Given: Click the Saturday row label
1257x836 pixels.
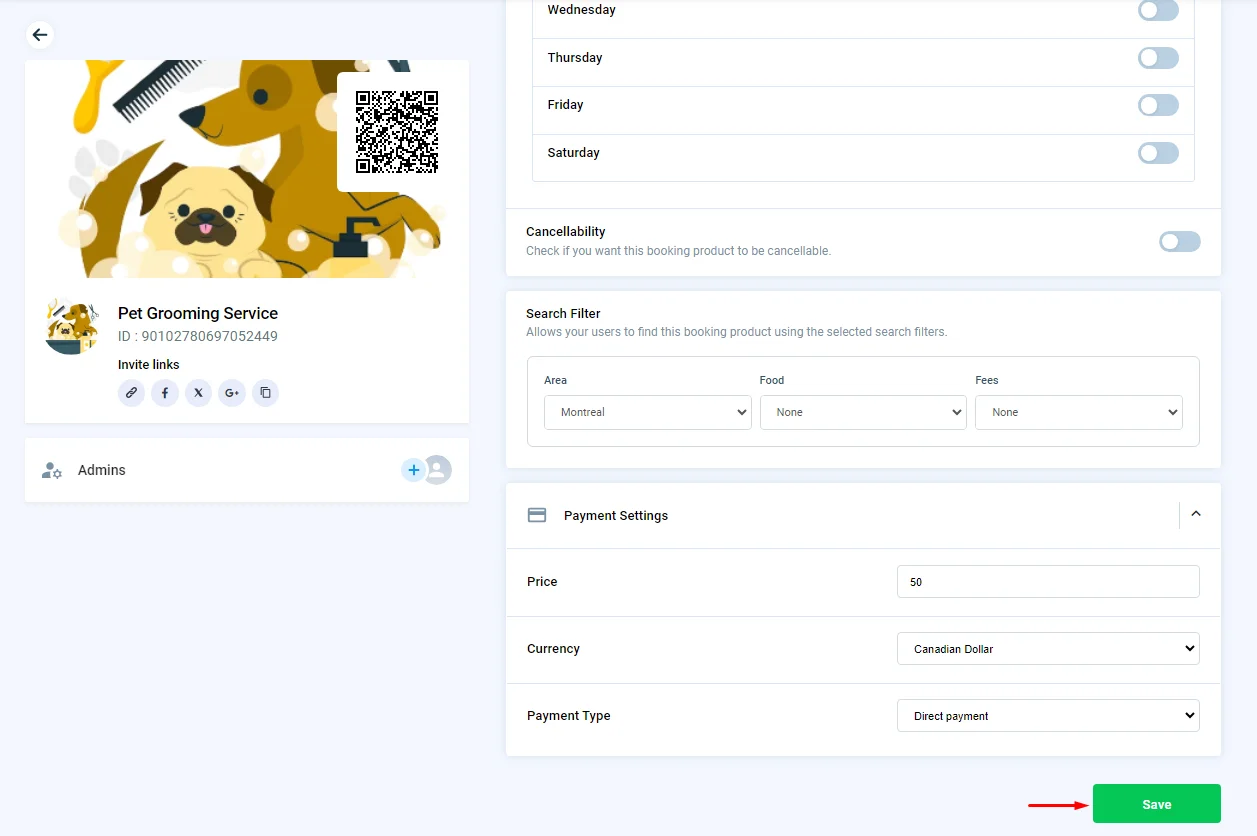Looking at the screenshot, I should point(574,153).
